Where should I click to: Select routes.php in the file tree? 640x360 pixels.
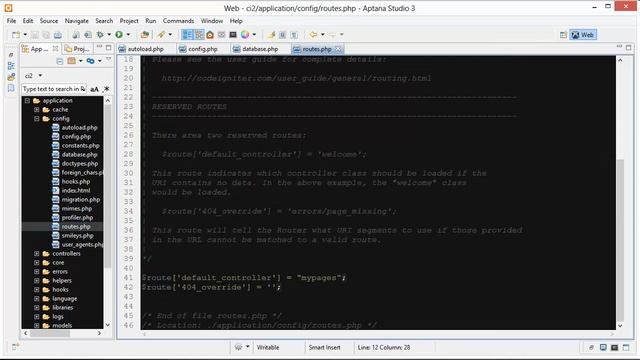coord(76,226)
